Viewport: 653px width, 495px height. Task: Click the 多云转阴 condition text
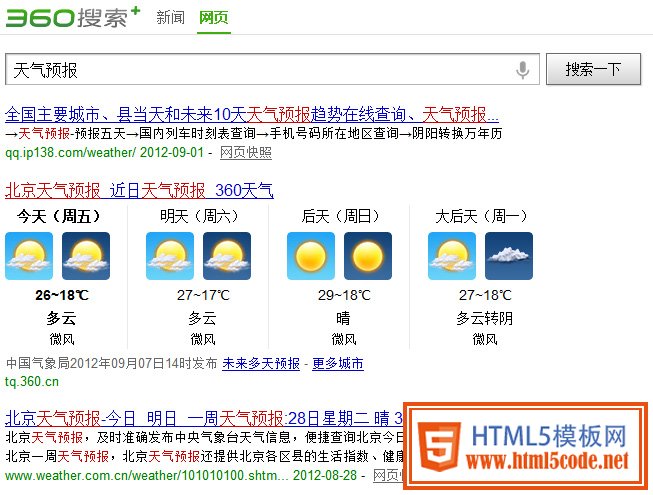pyautogui.click(x=484, y=318)
